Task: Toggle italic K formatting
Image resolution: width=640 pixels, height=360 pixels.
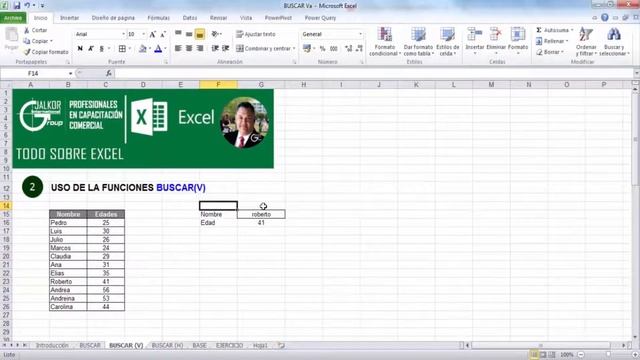Action: tap(91, 49)
